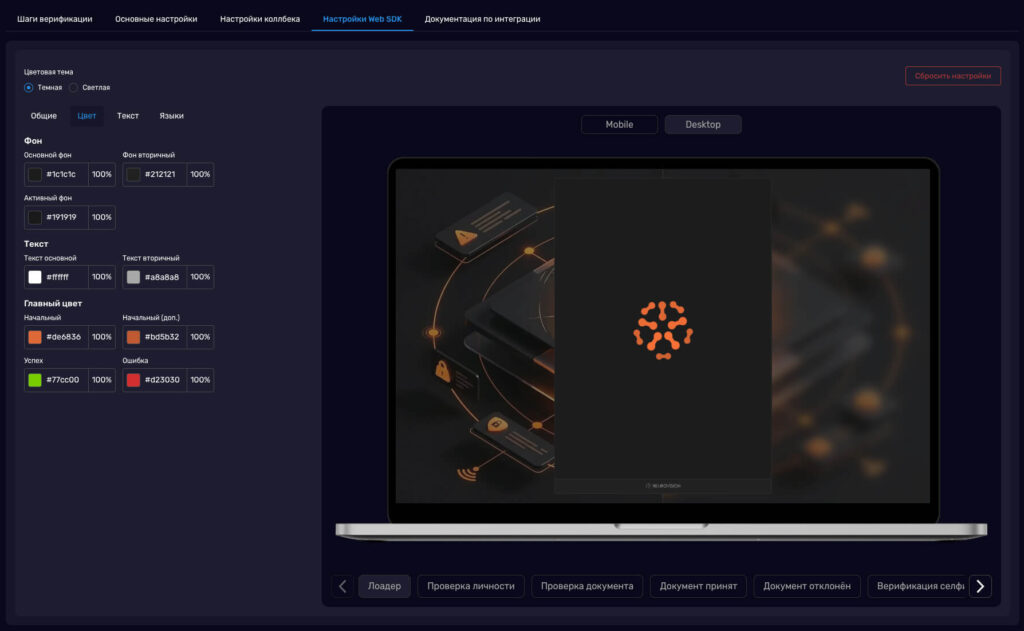Viewport: 1024px width, 631px height.
Task: Open the Языки settings subtab
Action: [172, 116]
